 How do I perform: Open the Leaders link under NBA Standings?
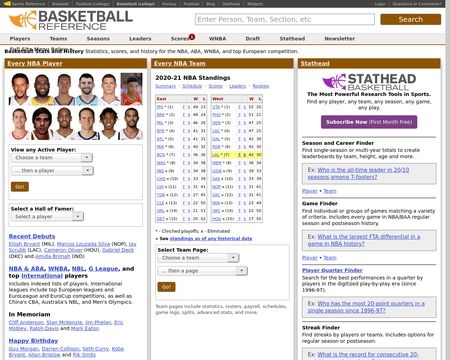237,86
